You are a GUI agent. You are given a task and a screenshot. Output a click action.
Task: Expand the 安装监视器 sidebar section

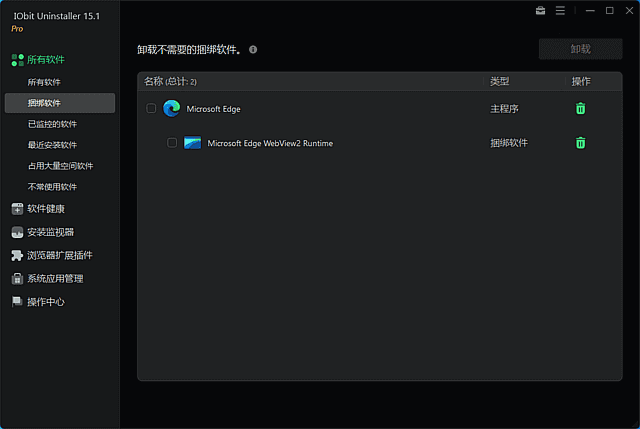click(50, 232)
